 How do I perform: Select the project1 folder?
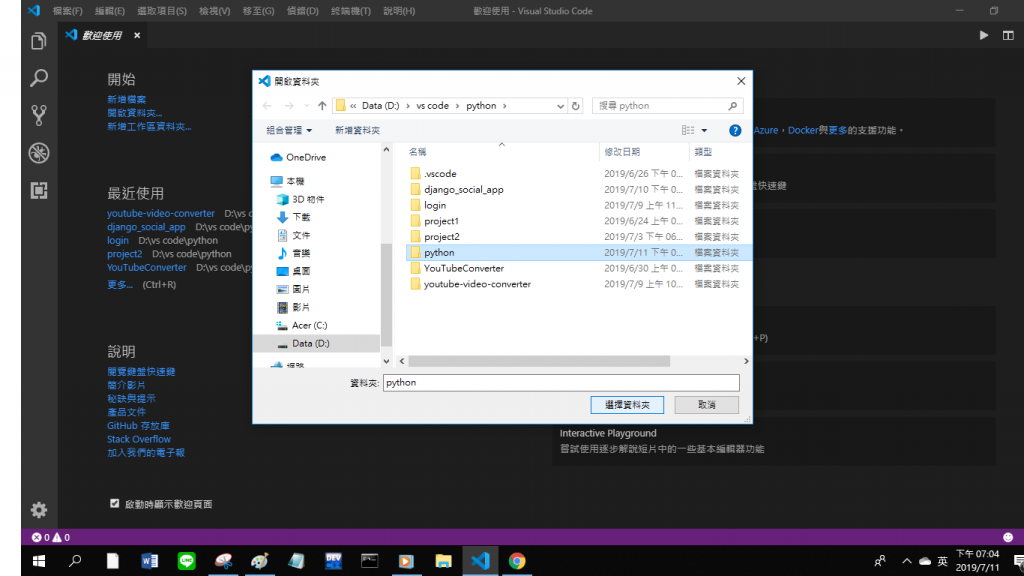click(441, 221)
